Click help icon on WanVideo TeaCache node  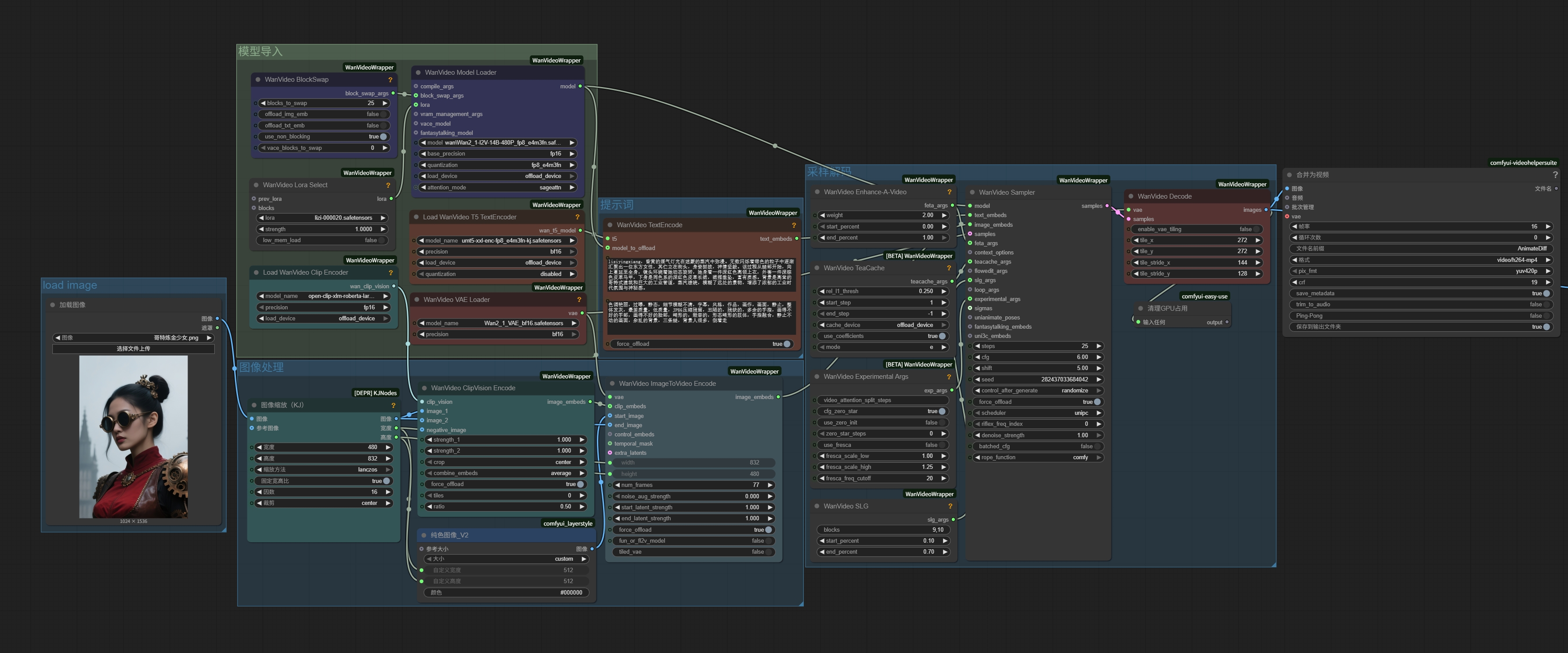[948, 268]
